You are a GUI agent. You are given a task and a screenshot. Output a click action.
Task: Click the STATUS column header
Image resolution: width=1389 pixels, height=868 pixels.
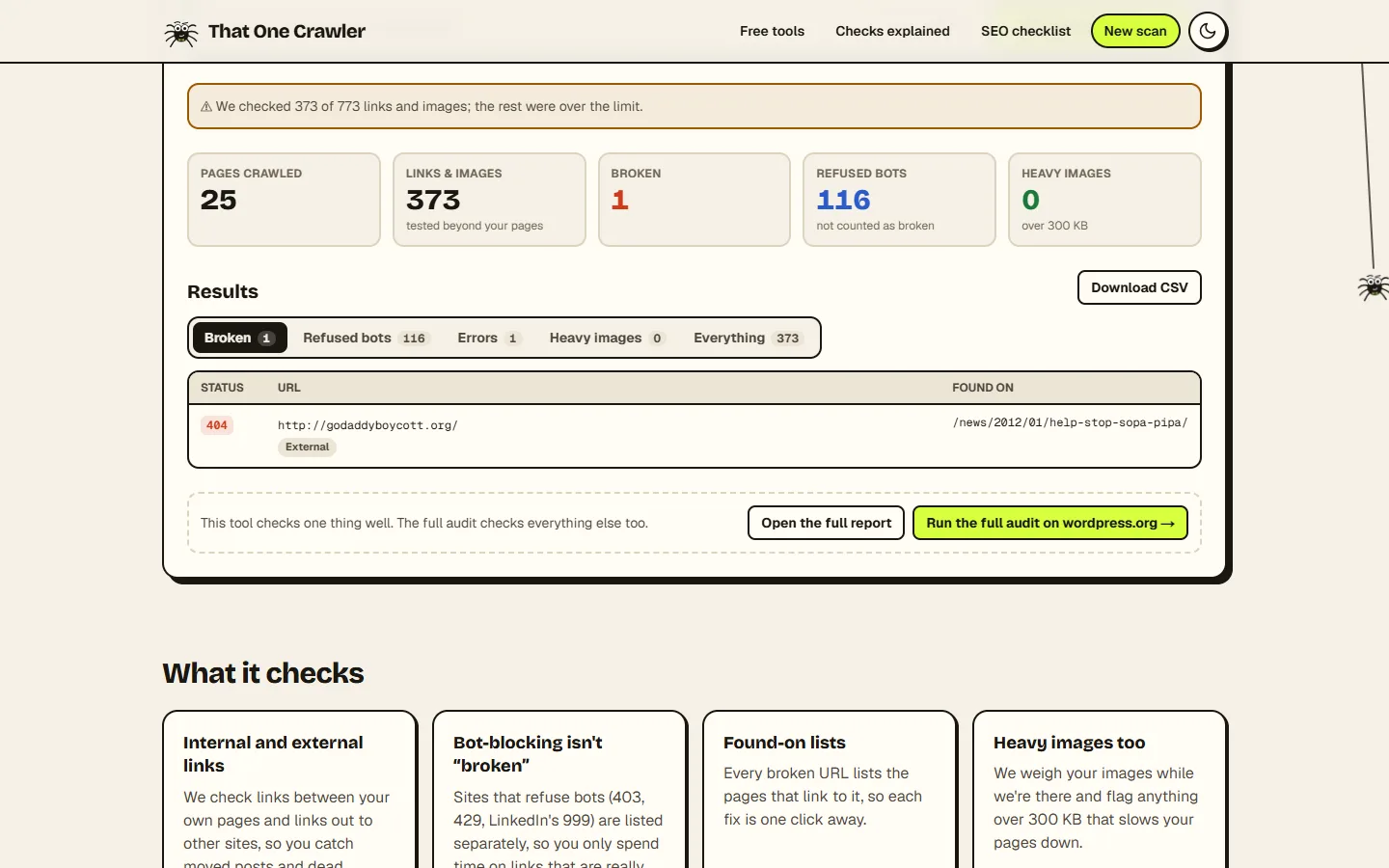click(222, 388)
